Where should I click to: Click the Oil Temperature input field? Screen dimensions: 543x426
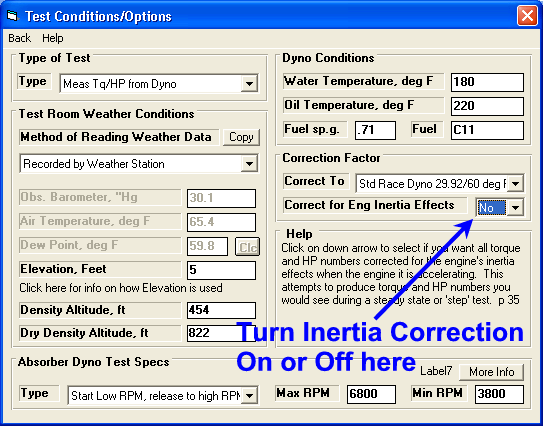click(487, 106)
